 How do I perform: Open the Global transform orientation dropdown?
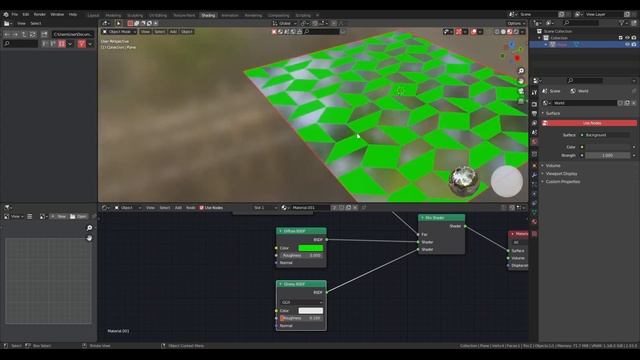pos(284,23)
